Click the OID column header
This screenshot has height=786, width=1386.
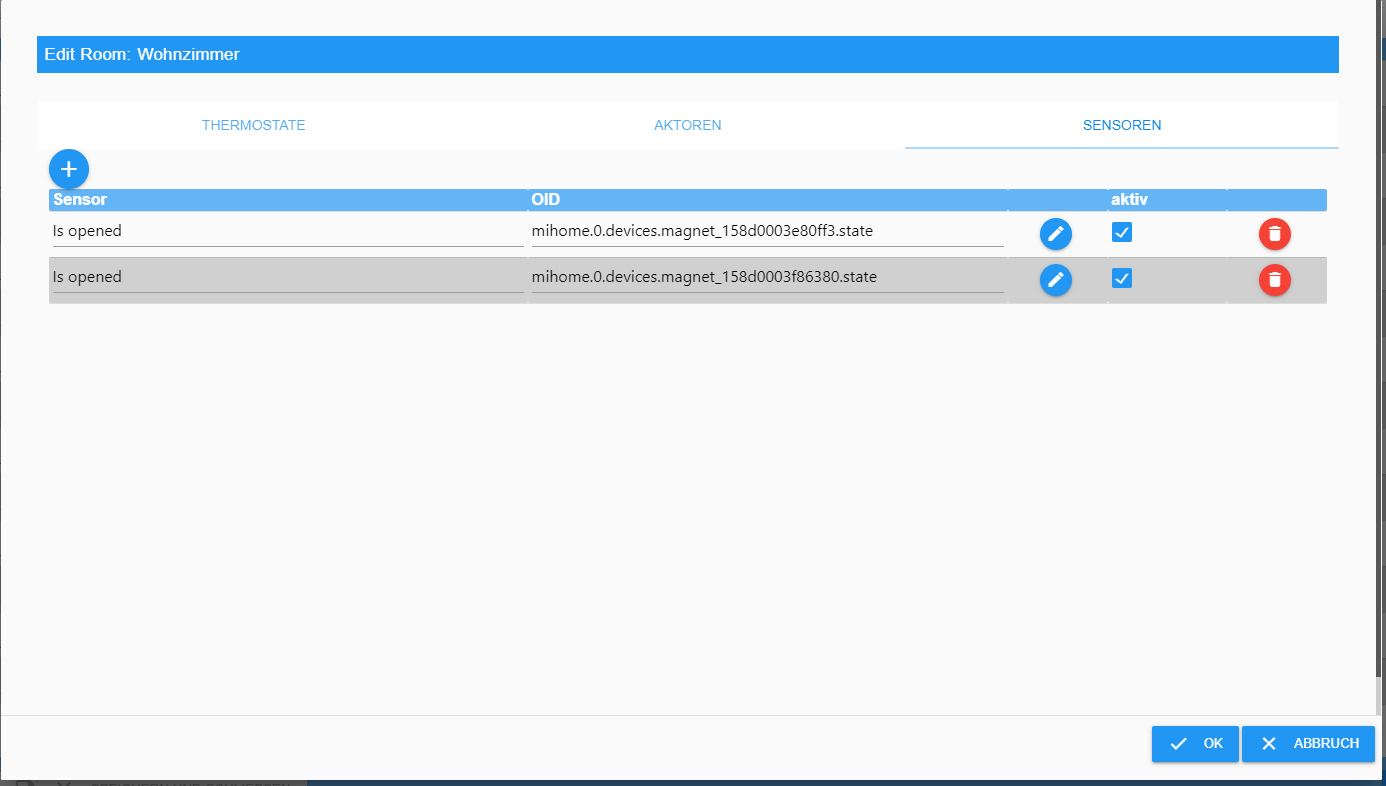[768, 200]
